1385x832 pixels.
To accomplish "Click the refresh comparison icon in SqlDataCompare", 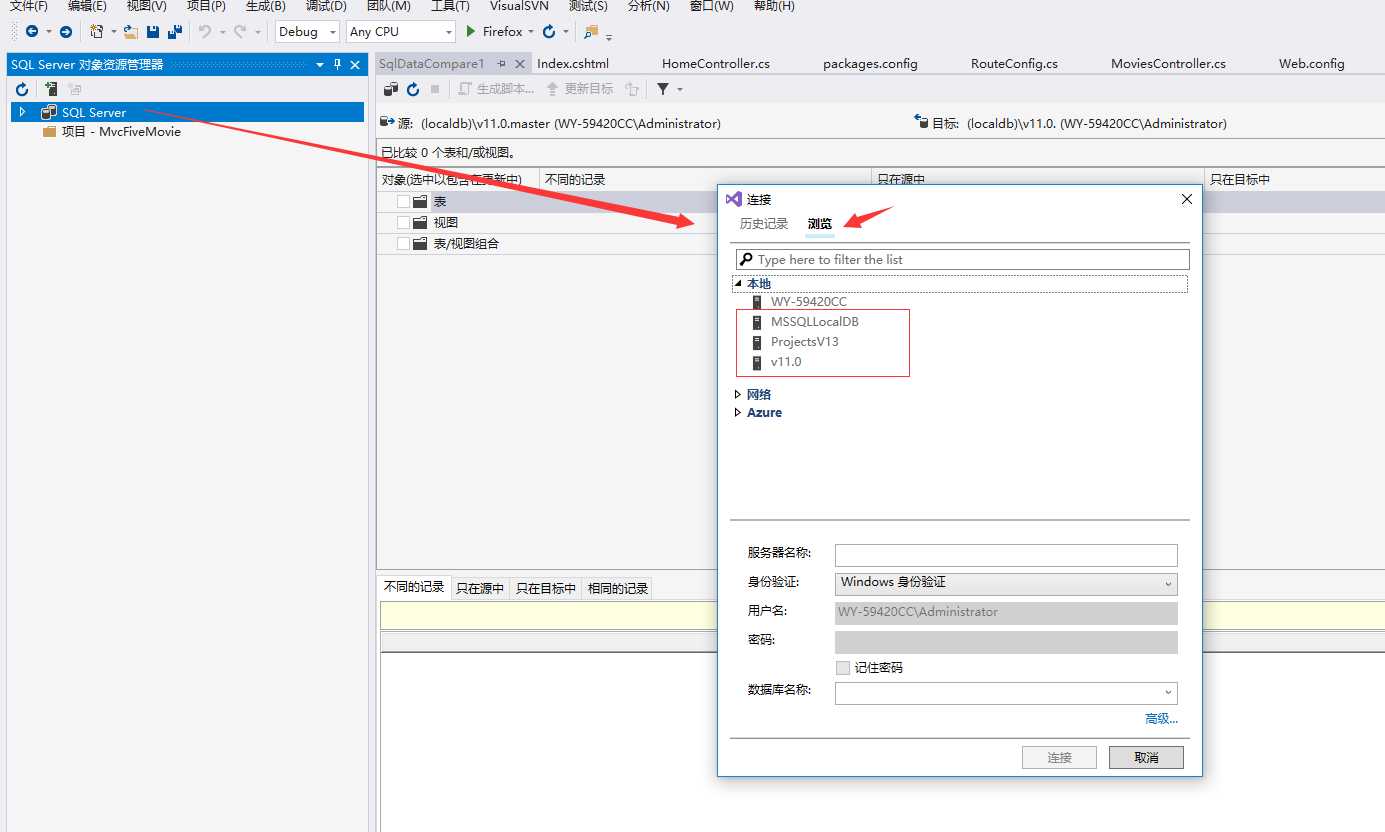I will [x=413, y=89].
